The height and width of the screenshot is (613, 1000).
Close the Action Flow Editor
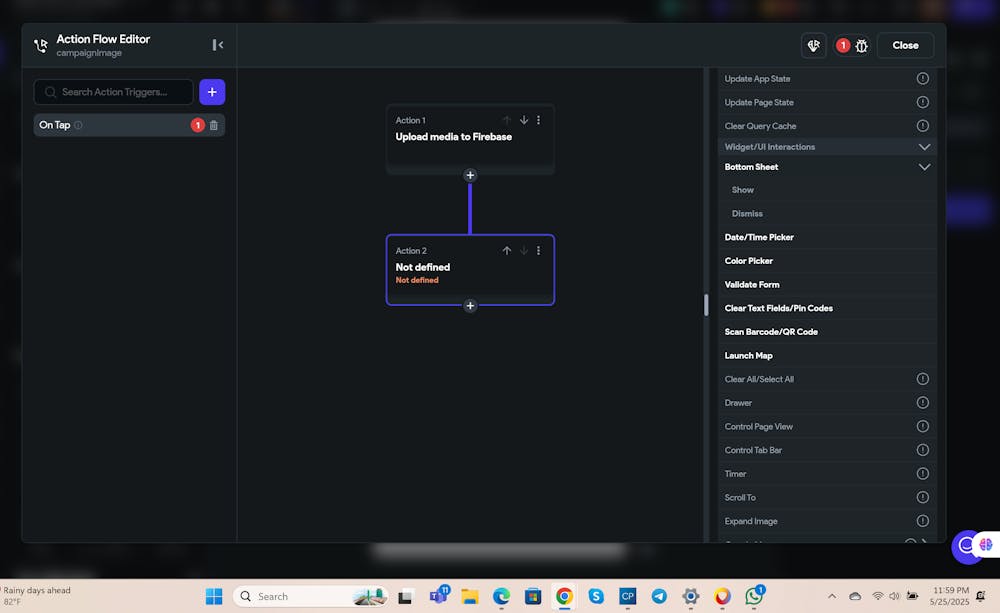(905, 45)
